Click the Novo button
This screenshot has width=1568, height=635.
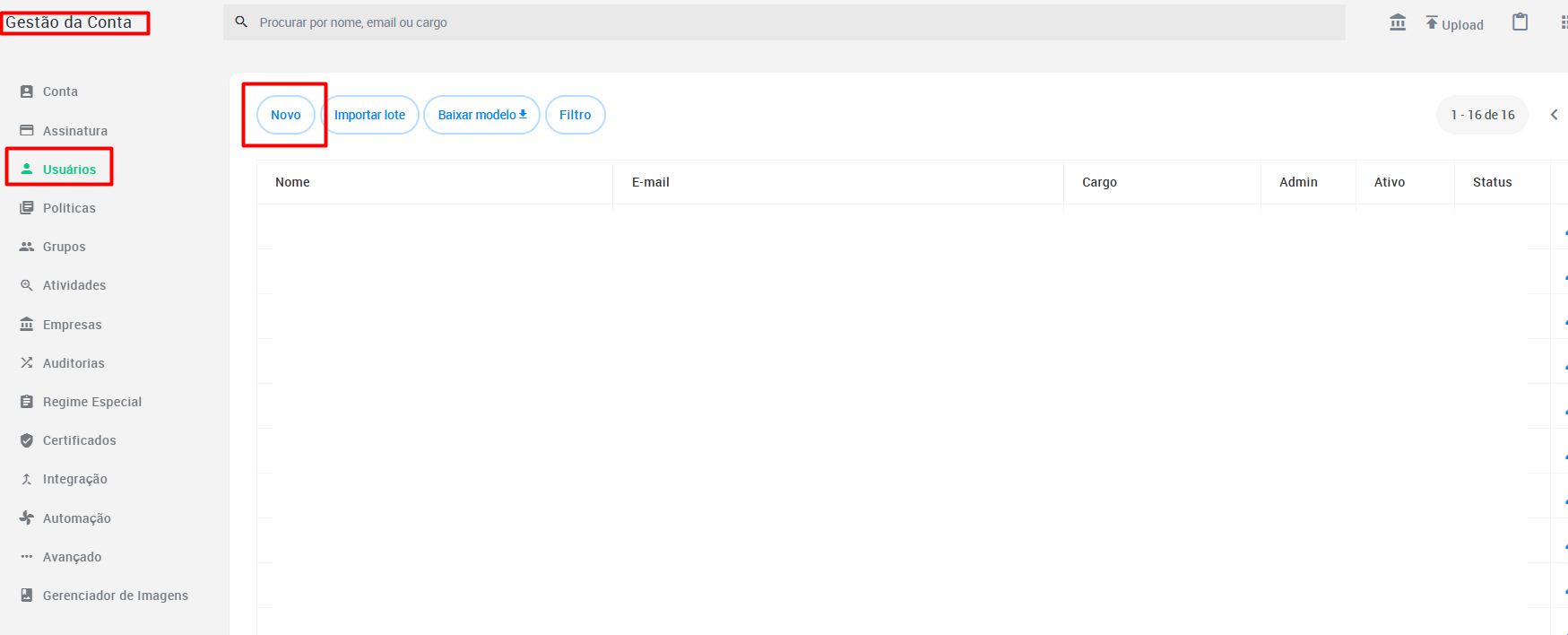click(286, 115)
